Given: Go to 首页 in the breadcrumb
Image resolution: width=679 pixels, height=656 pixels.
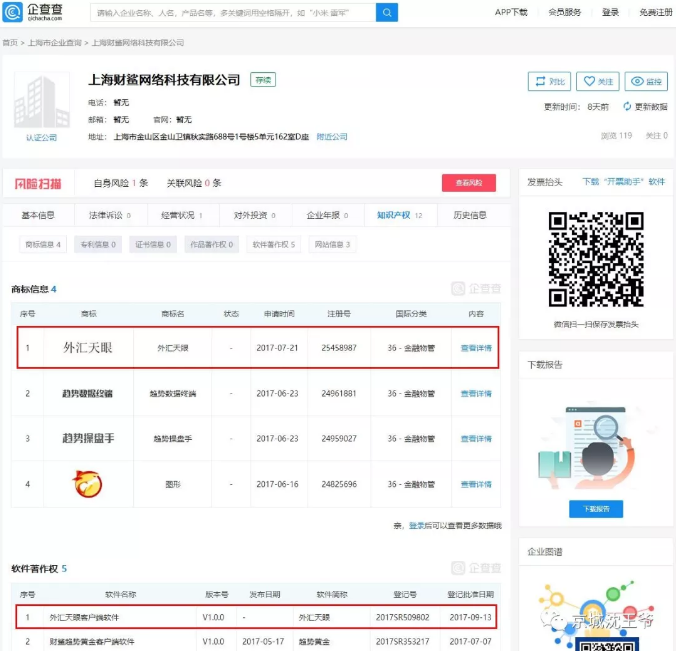Looking at the screenshot, I should coord(10,42).
